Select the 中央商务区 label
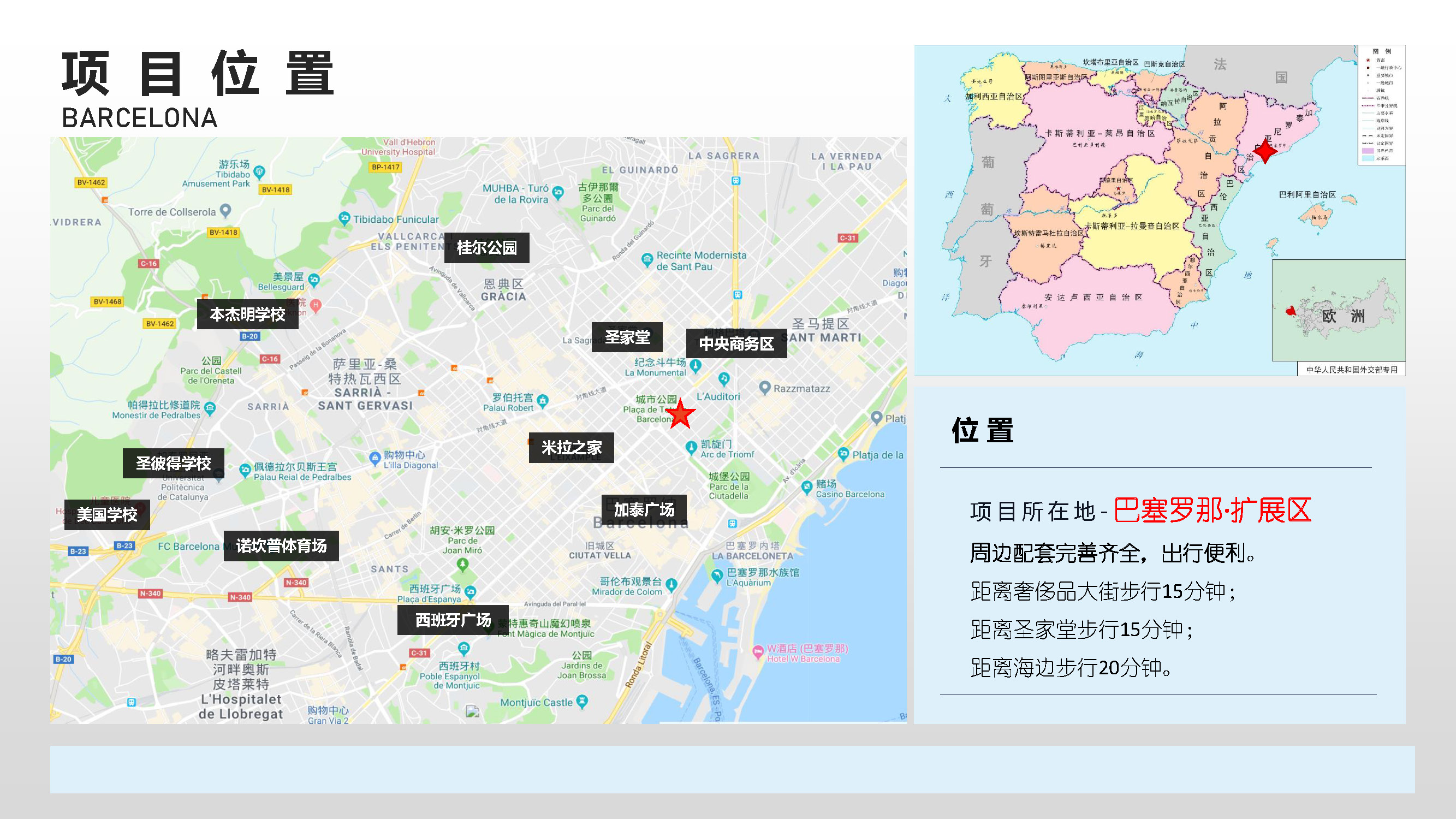Image resolution: width=1456 pixels, height=819 pixels. [736, 343]
